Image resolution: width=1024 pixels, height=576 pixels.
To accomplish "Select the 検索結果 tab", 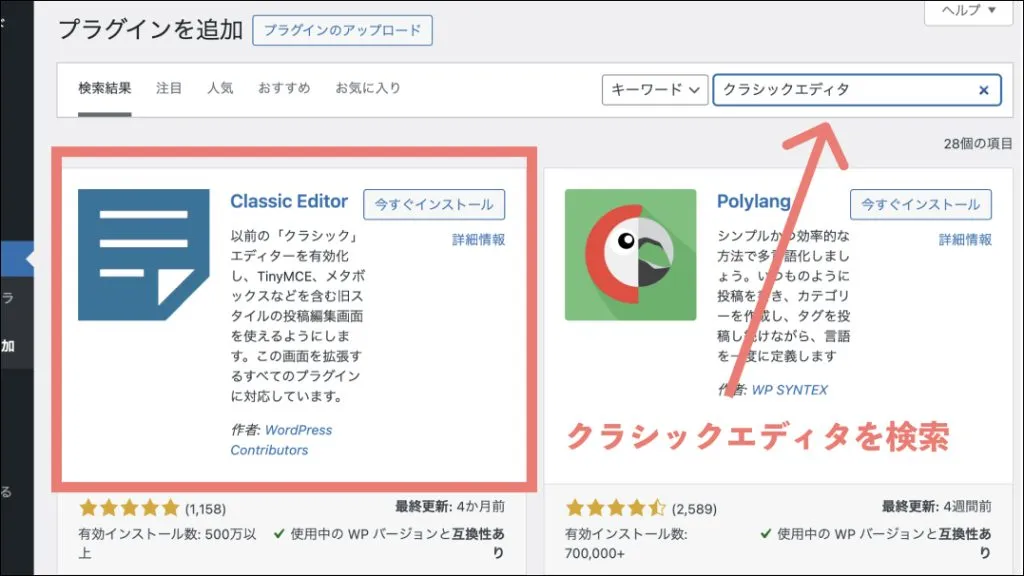I will coord(104,88).
